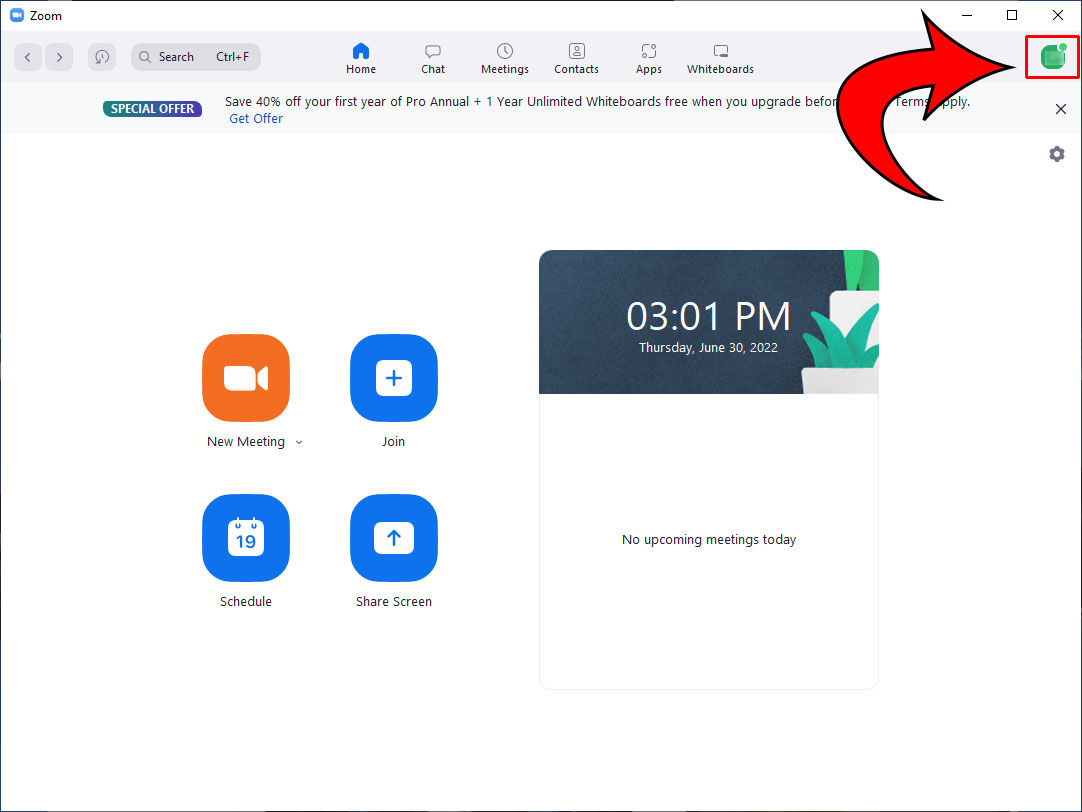Expand the New Meeting options chevron

tap(299, 441)
